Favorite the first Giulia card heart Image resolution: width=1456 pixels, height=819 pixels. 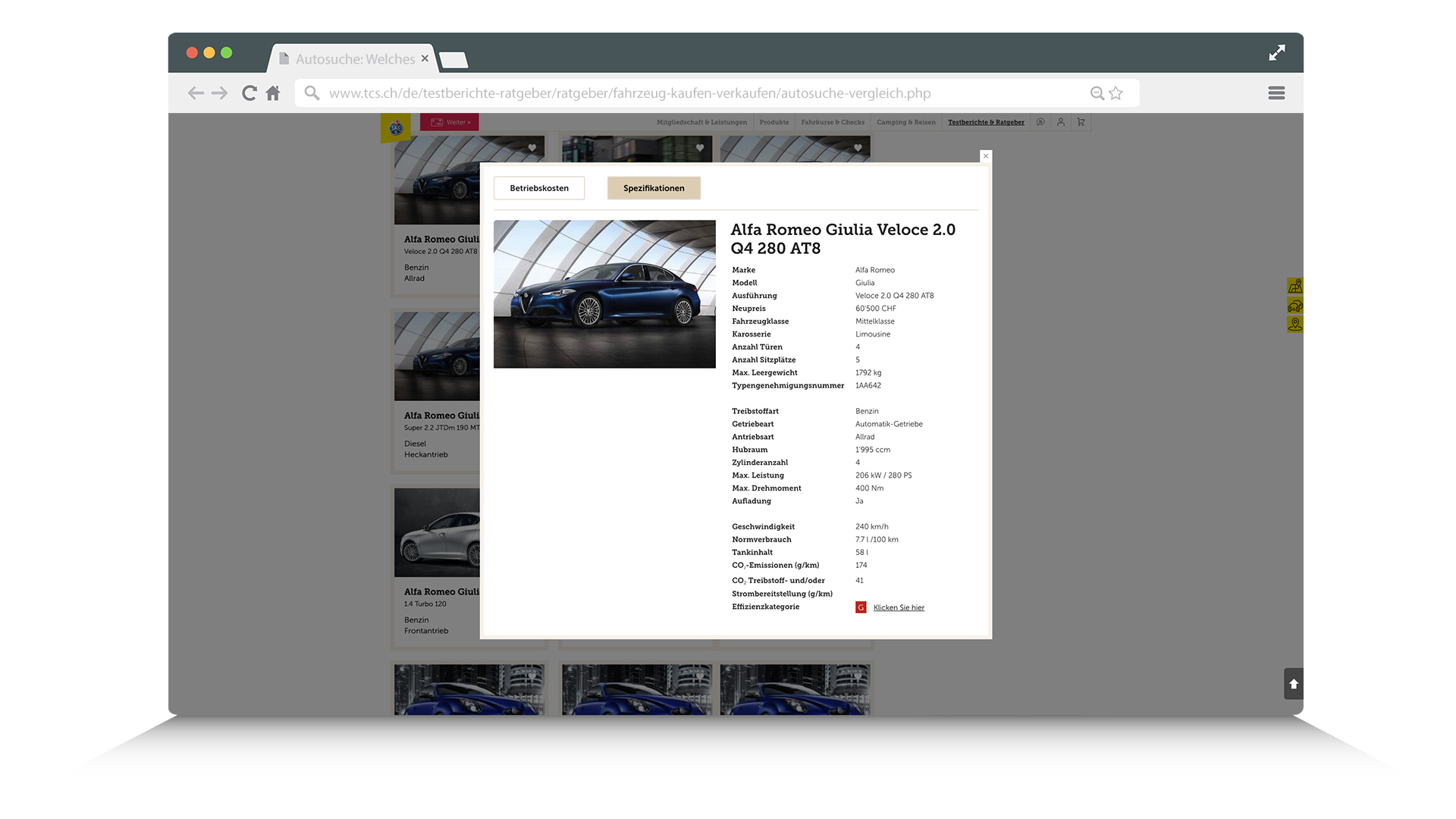532,148
